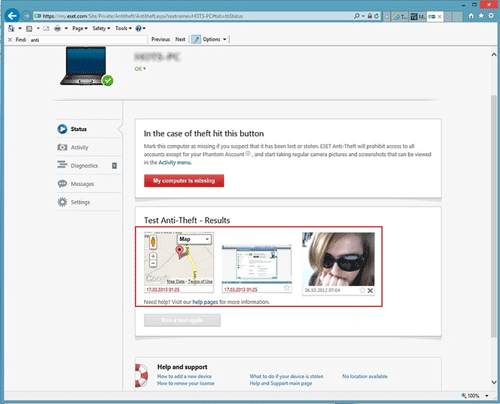Open Favorites star icon in title bar

pos(481,16)
